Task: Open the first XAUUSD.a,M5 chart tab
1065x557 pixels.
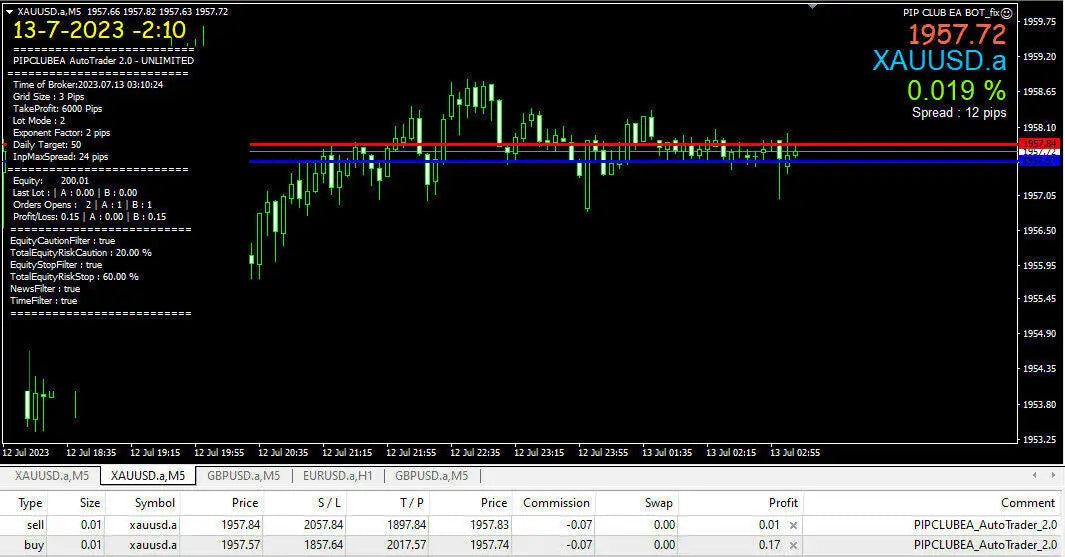Action: coord(52,475)
